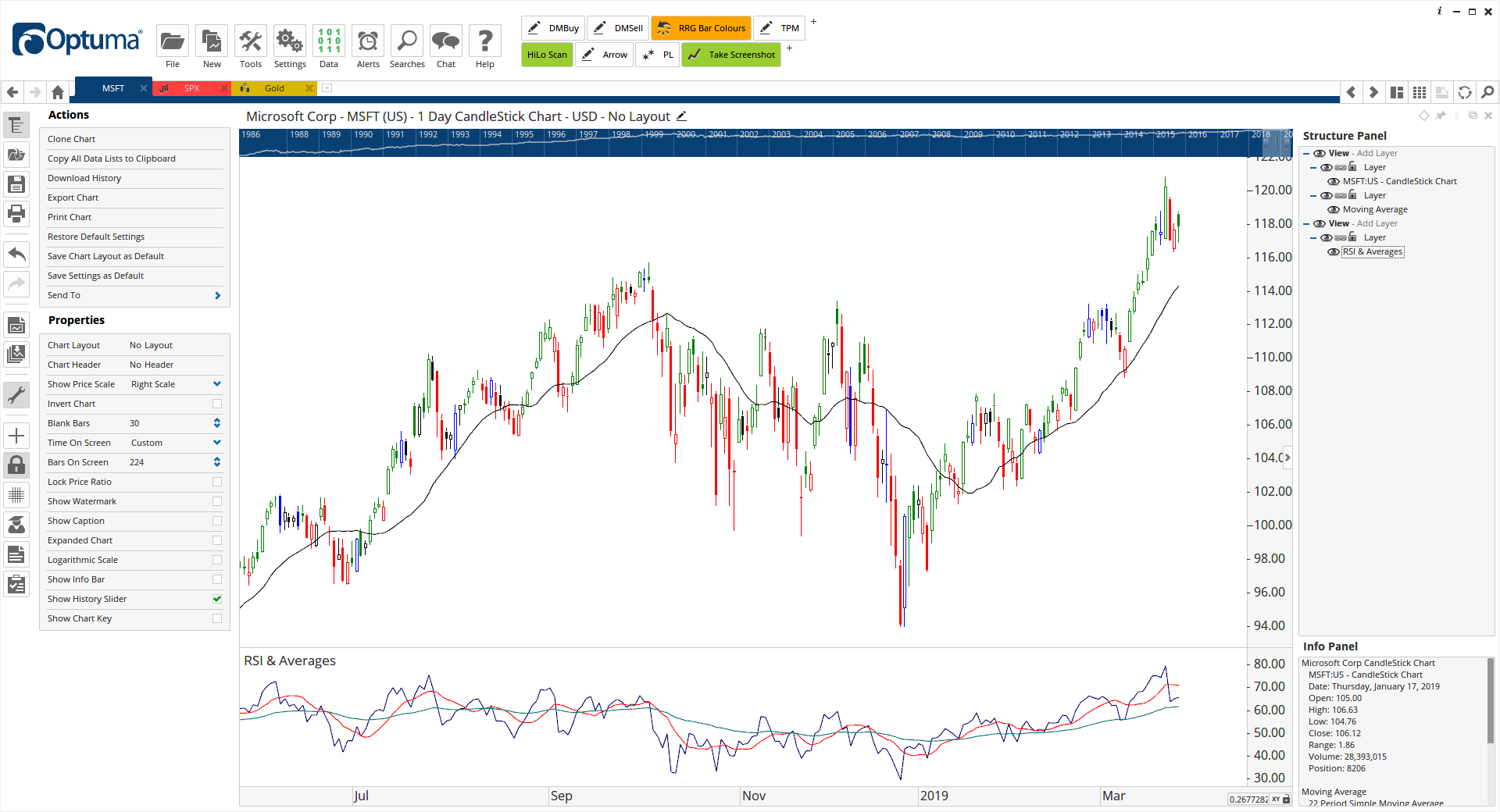Image resolution: width=1500 pixels, height=812 pixels.
Task: Click the New document icon
Action: click(x=212, y=41)
